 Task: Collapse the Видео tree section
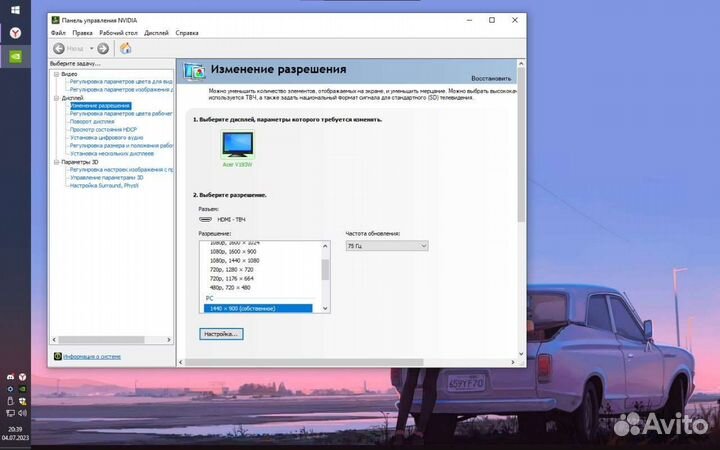click(x=56, y=74)
